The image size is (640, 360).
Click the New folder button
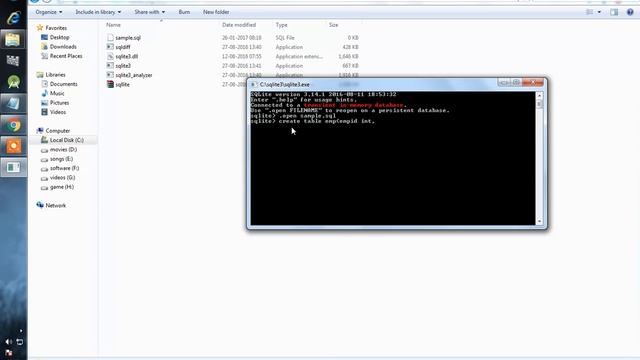click(x=216, y=12)
